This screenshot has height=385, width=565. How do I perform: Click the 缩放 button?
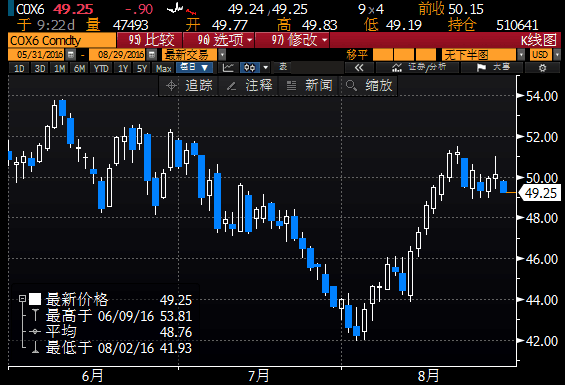[368, 86]
